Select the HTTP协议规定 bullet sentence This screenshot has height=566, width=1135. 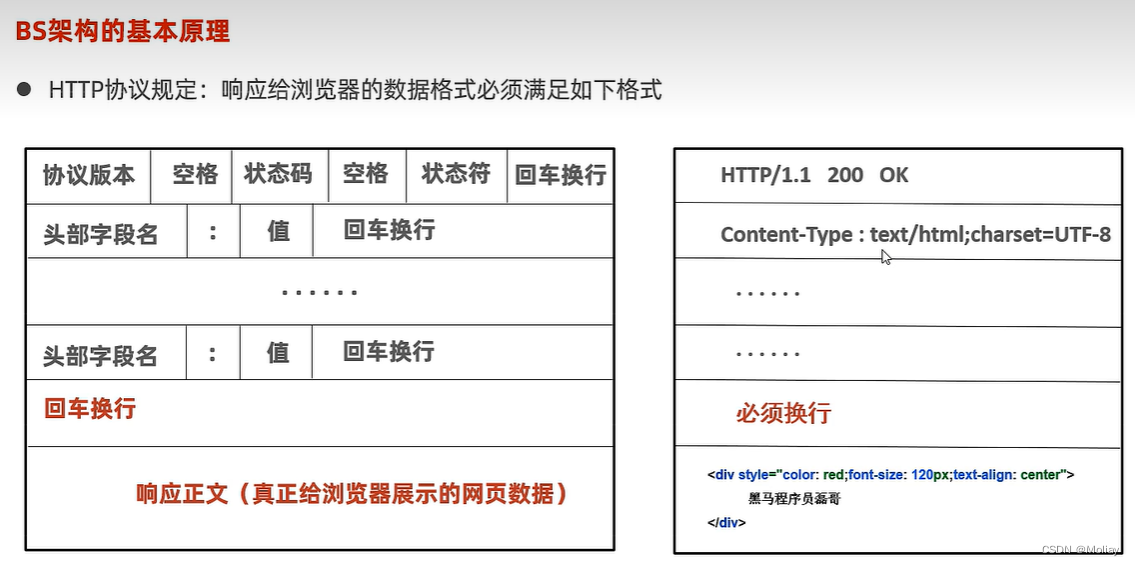[355, 90]
